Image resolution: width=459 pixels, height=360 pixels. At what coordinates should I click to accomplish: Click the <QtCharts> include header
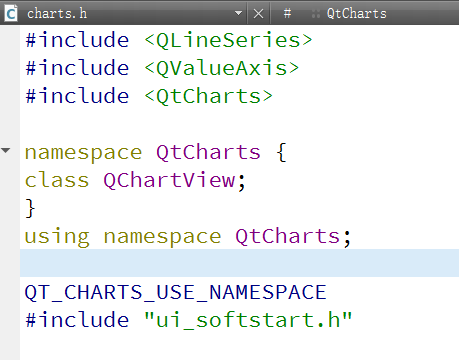click(208, 96)
